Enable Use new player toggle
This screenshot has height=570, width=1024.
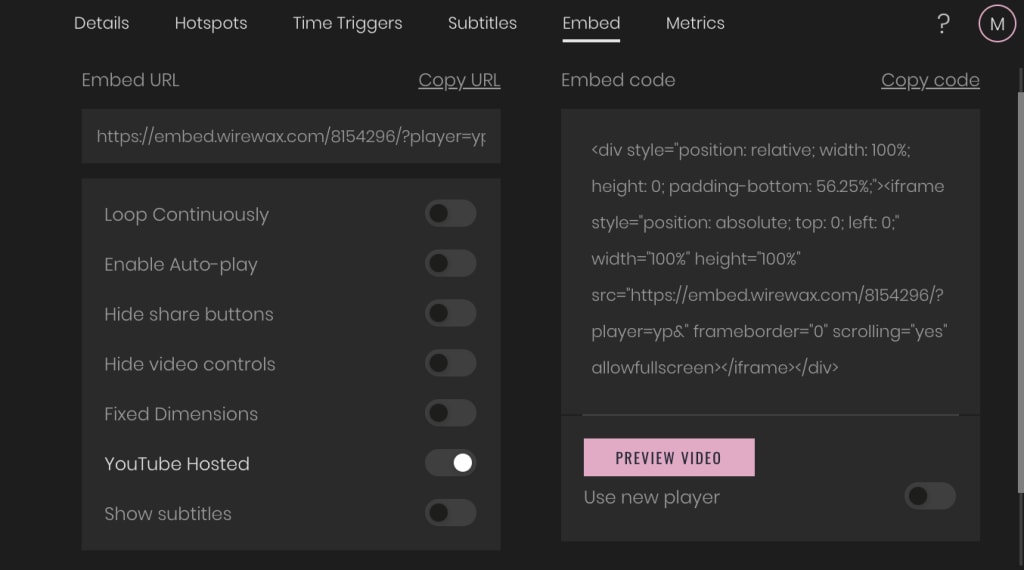point(930,496)
